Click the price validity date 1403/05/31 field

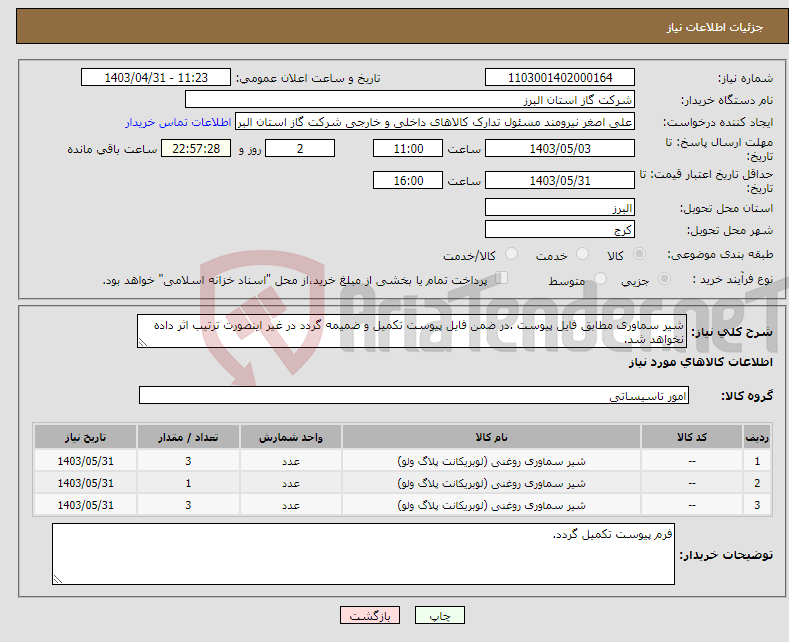[560, 180]
